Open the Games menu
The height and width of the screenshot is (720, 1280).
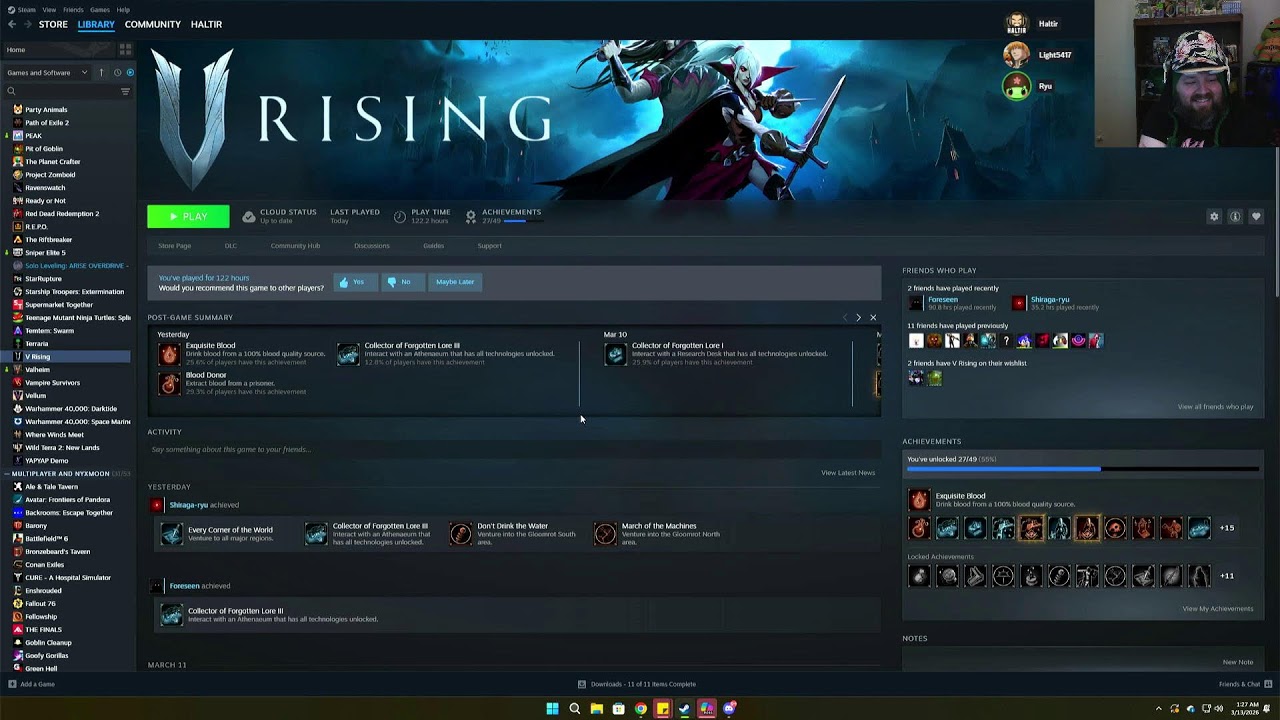tap(100, 10)
